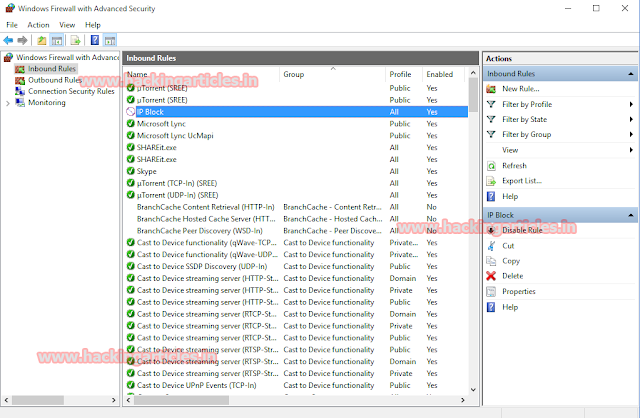
Task: Select Cast to Device SSDP Discovery (UDP-In)
Action: [x=297, y=266]
